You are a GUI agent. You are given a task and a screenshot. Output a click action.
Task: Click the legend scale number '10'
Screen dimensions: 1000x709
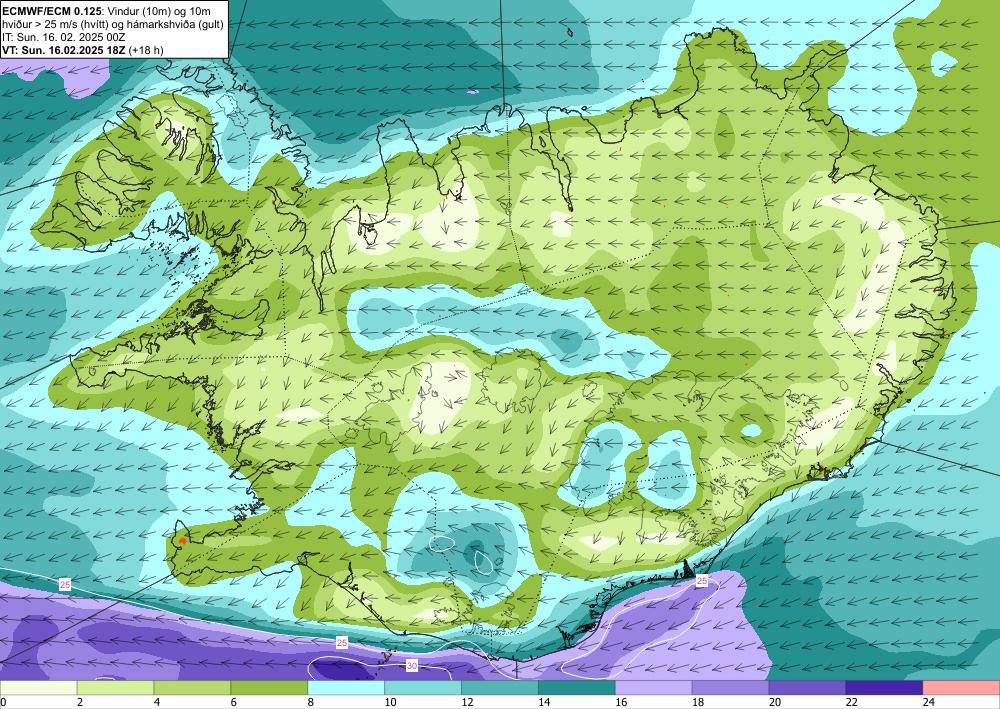pos(390,702)
